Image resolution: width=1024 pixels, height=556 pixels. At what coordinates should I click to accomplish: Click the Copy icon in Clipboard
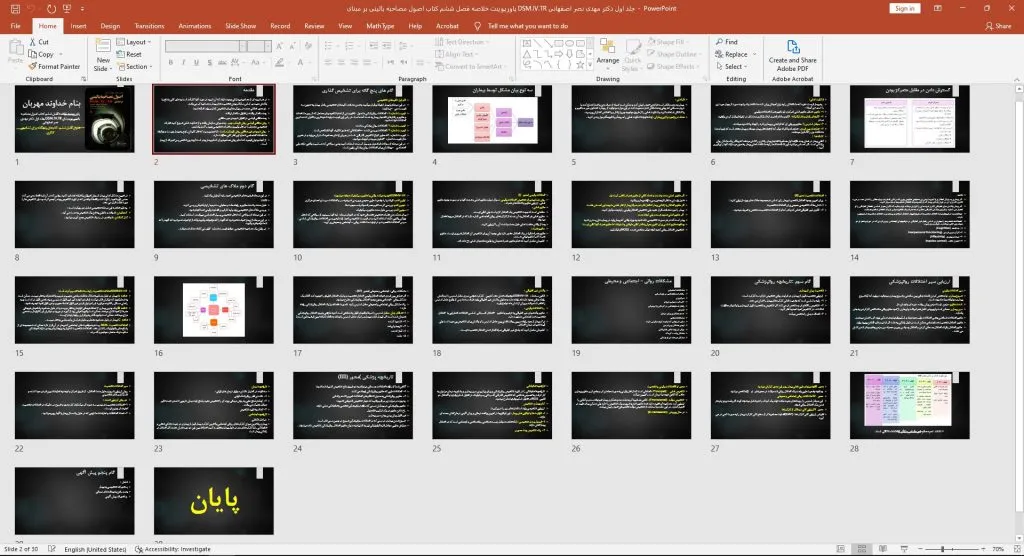33,54
